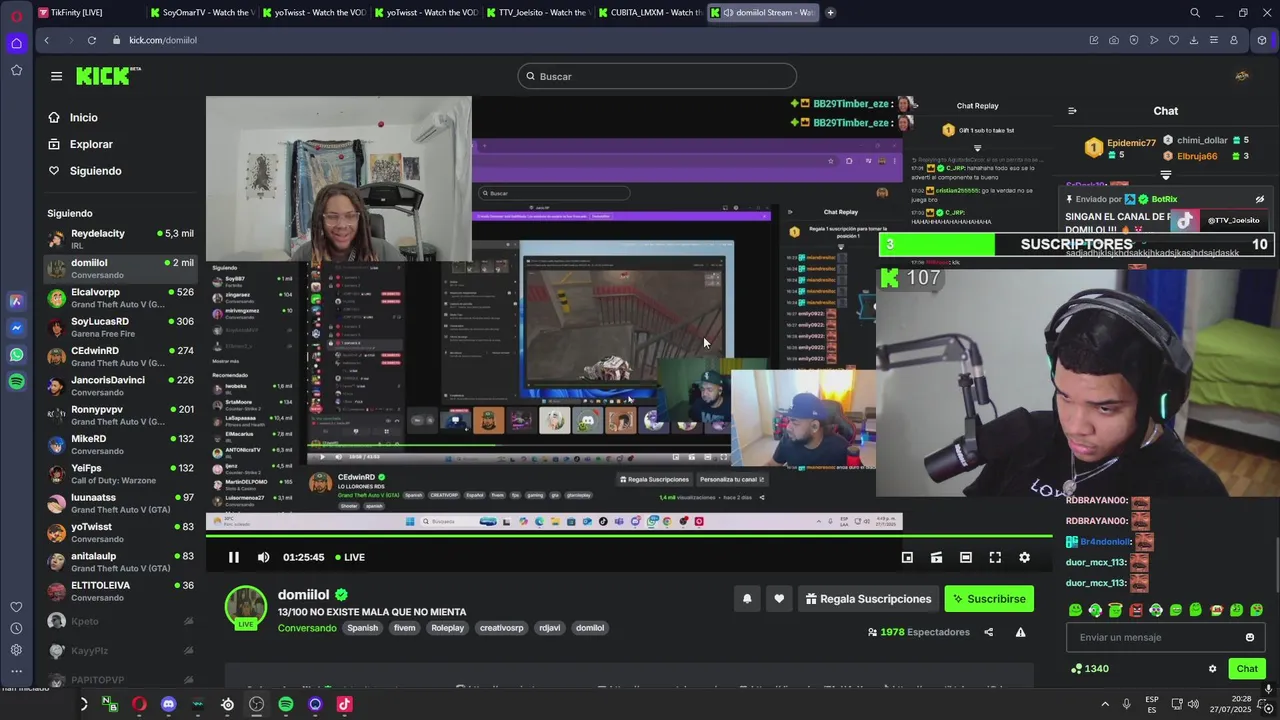1280x720 pixels.
Task: Open the JancorisDavinci channel in the sidebar
Action: coord(120,385)
